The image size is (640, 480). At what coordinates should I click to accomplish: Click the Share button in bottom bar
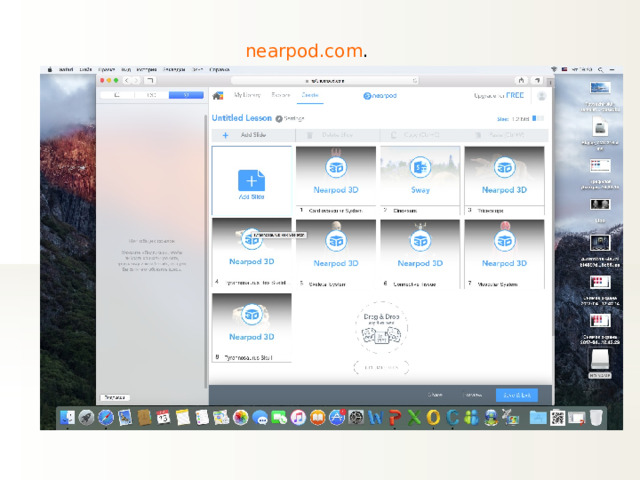click(435, 395)
